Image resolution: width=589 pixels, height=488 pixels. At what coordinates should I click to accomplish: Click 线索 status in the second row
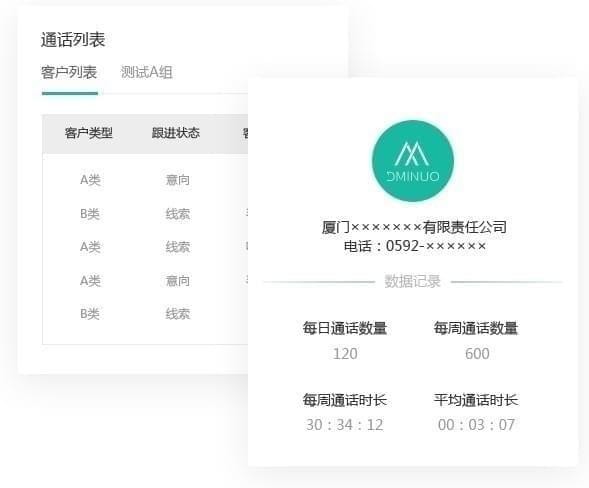(178, 214)
